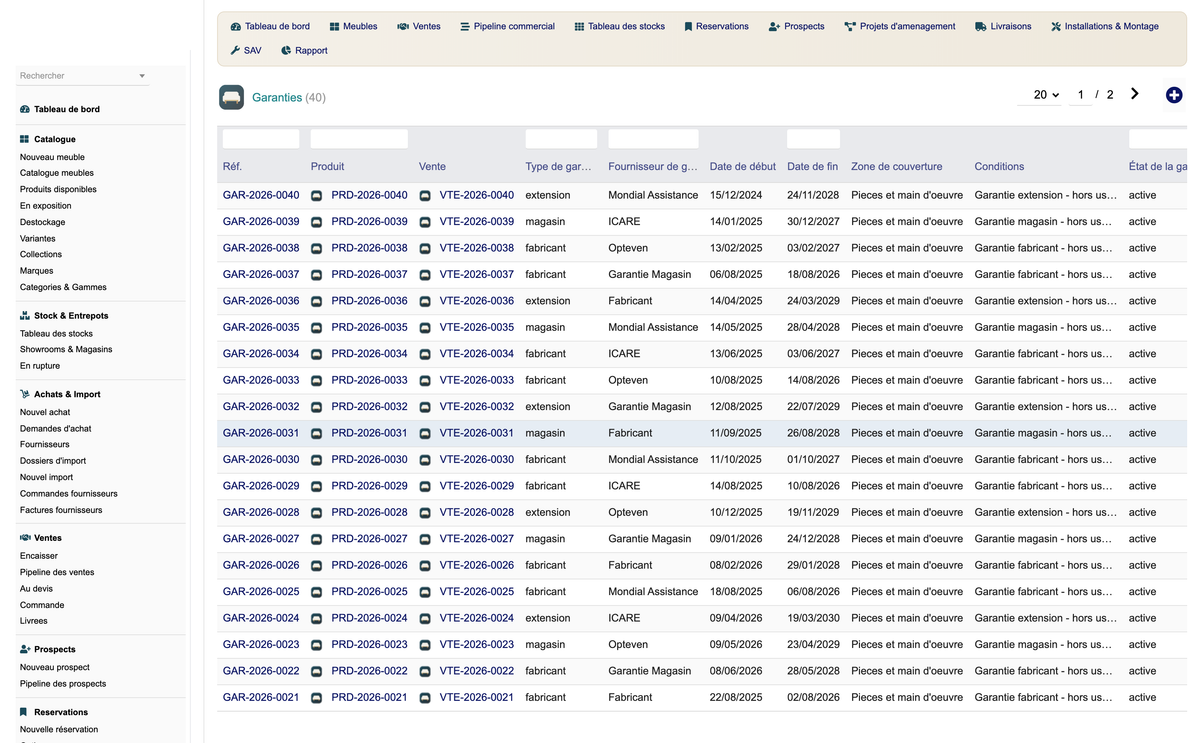Click the Installations & Montage tools icon
1200x743 pixels.
(1055, 26)
